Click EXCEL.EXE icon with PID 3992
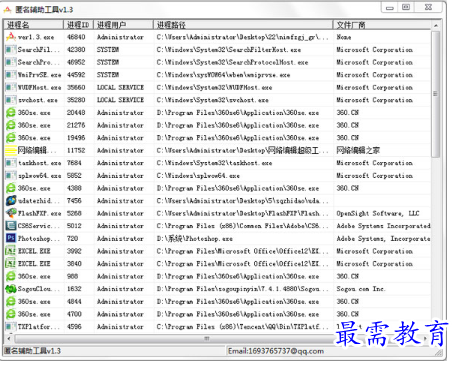The width and height of the screenshot is (457, 365). tap(11, 251)
